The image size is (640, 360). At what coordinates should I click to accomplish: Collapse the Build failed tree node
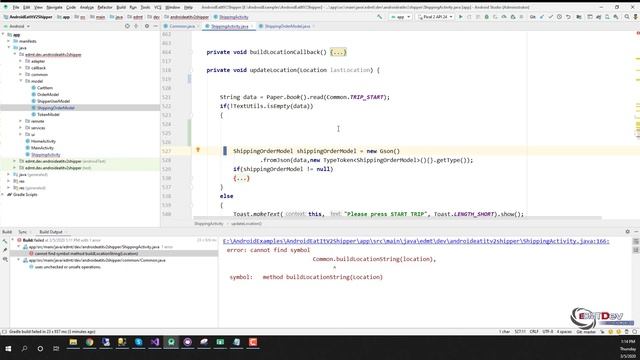pyautogui.click(x=13, y=240)
